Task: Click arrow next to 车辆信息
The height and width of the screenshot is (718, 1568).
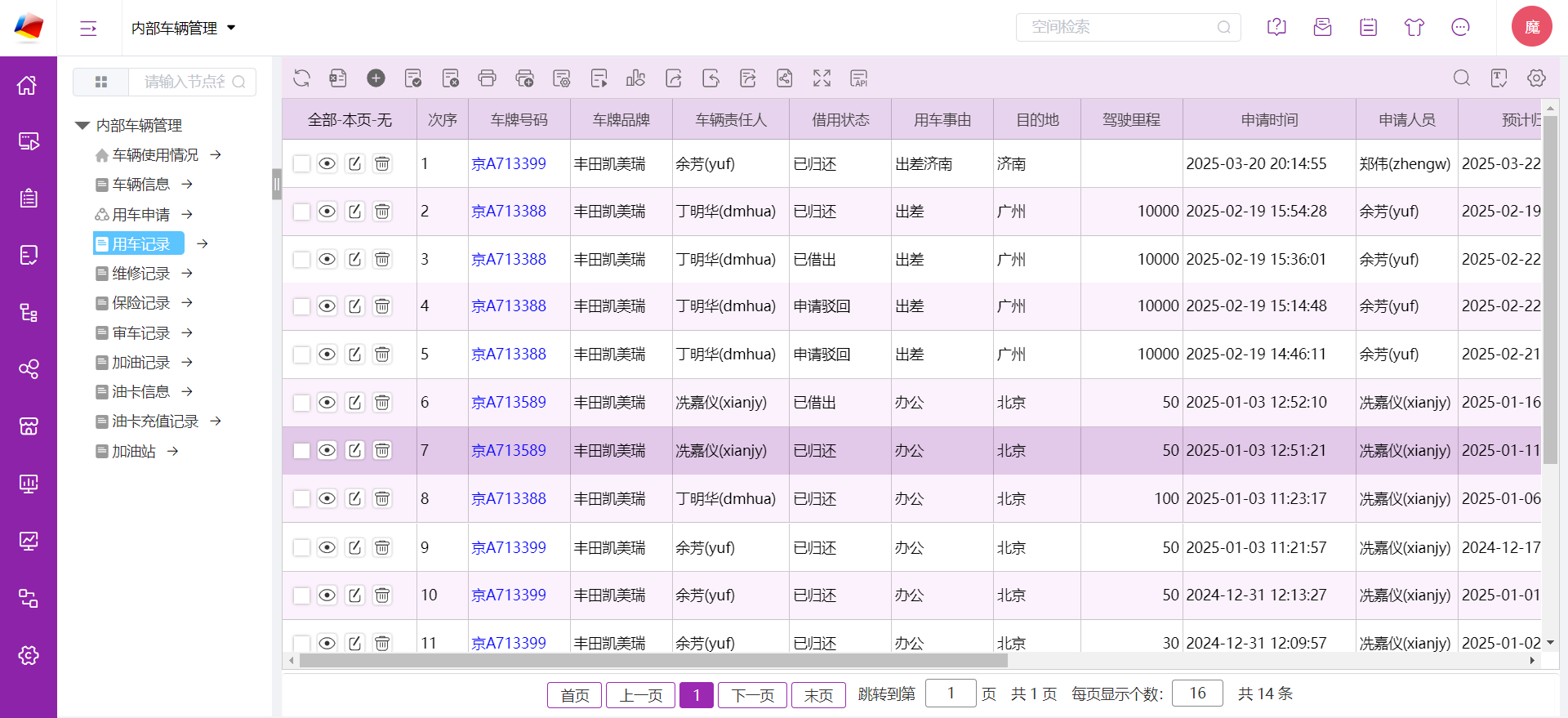Action: point(187,184)
